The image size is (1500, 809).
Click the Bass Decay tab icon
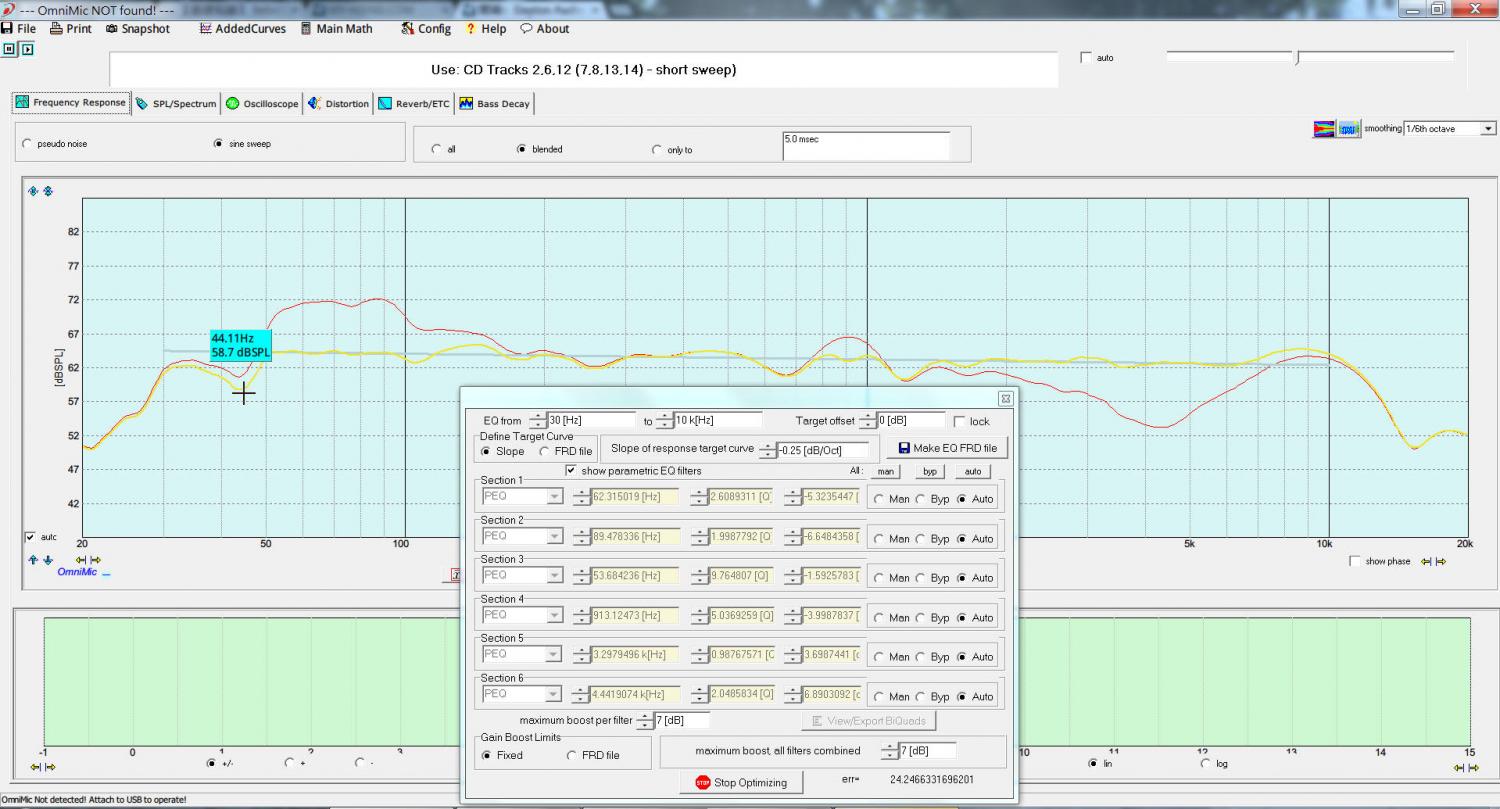[x=466, y=104]
